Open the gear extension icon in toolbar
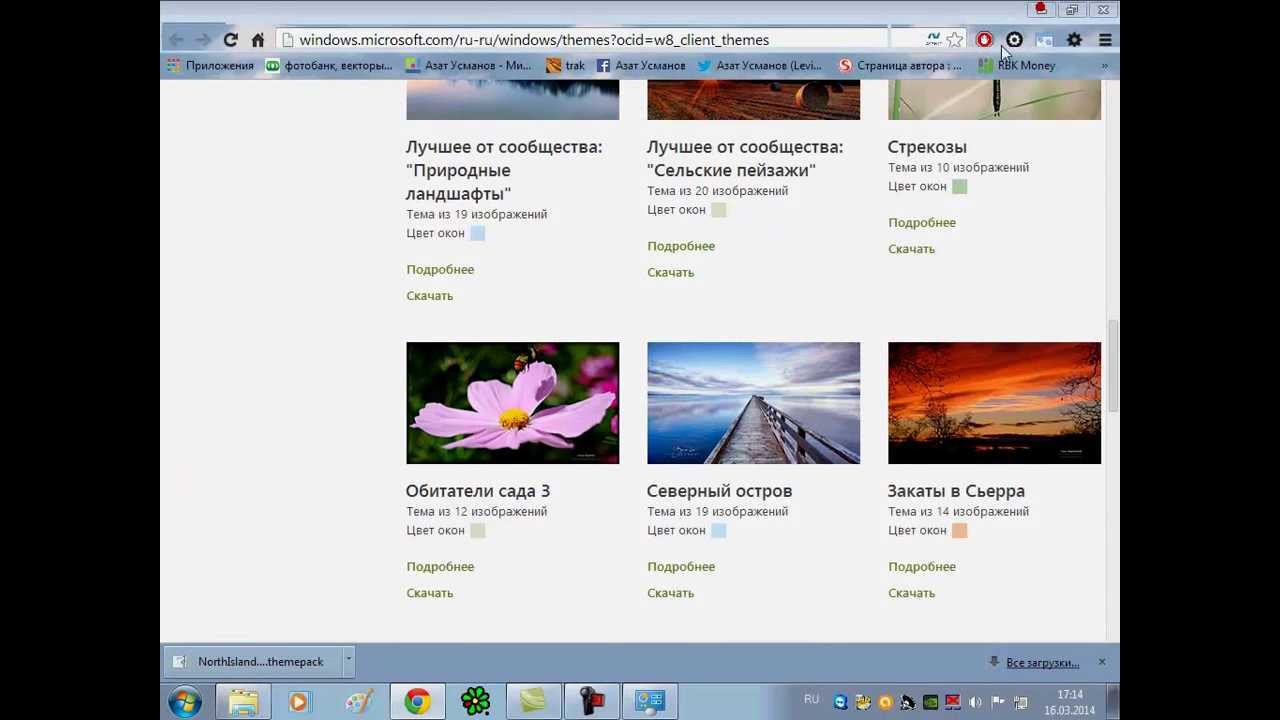 1074,40
